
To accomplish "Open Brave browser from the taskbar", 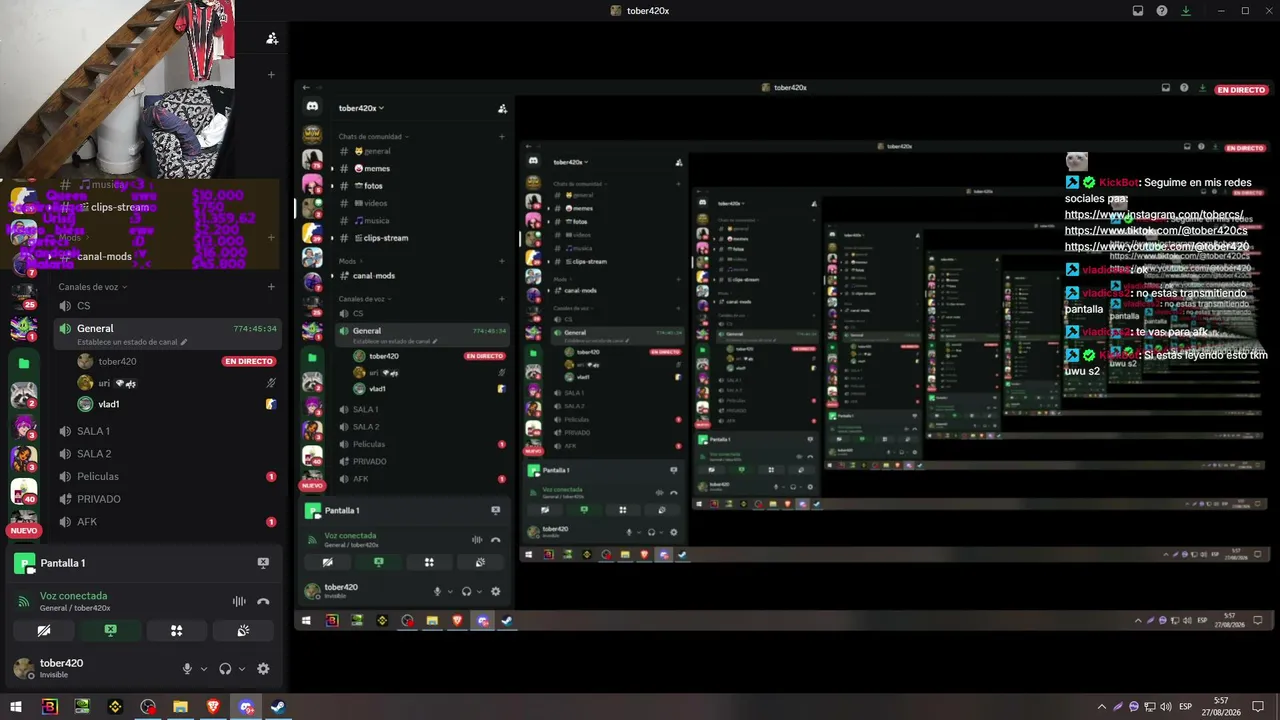I will [x=213, y=707].
